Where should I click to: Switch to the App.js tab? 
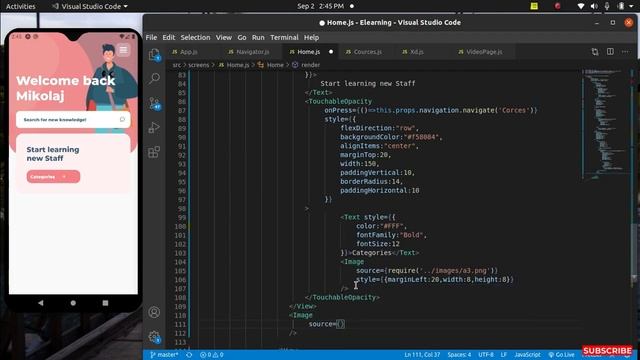point(188,52)
